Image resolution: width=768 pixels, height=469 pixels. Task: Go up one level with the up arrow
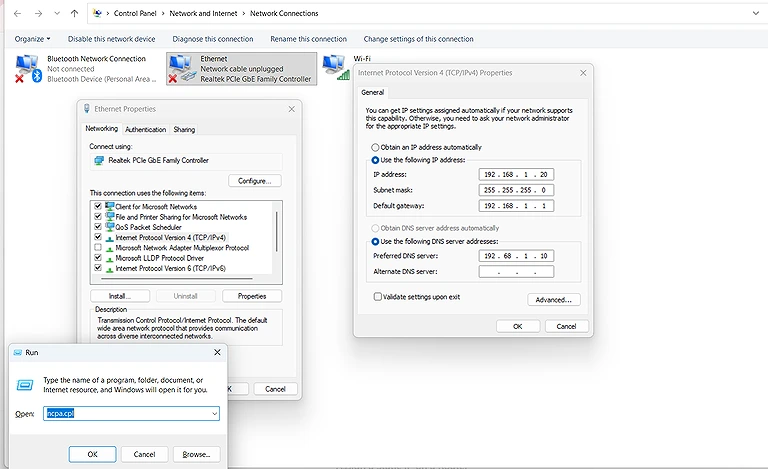pos(74,14)
